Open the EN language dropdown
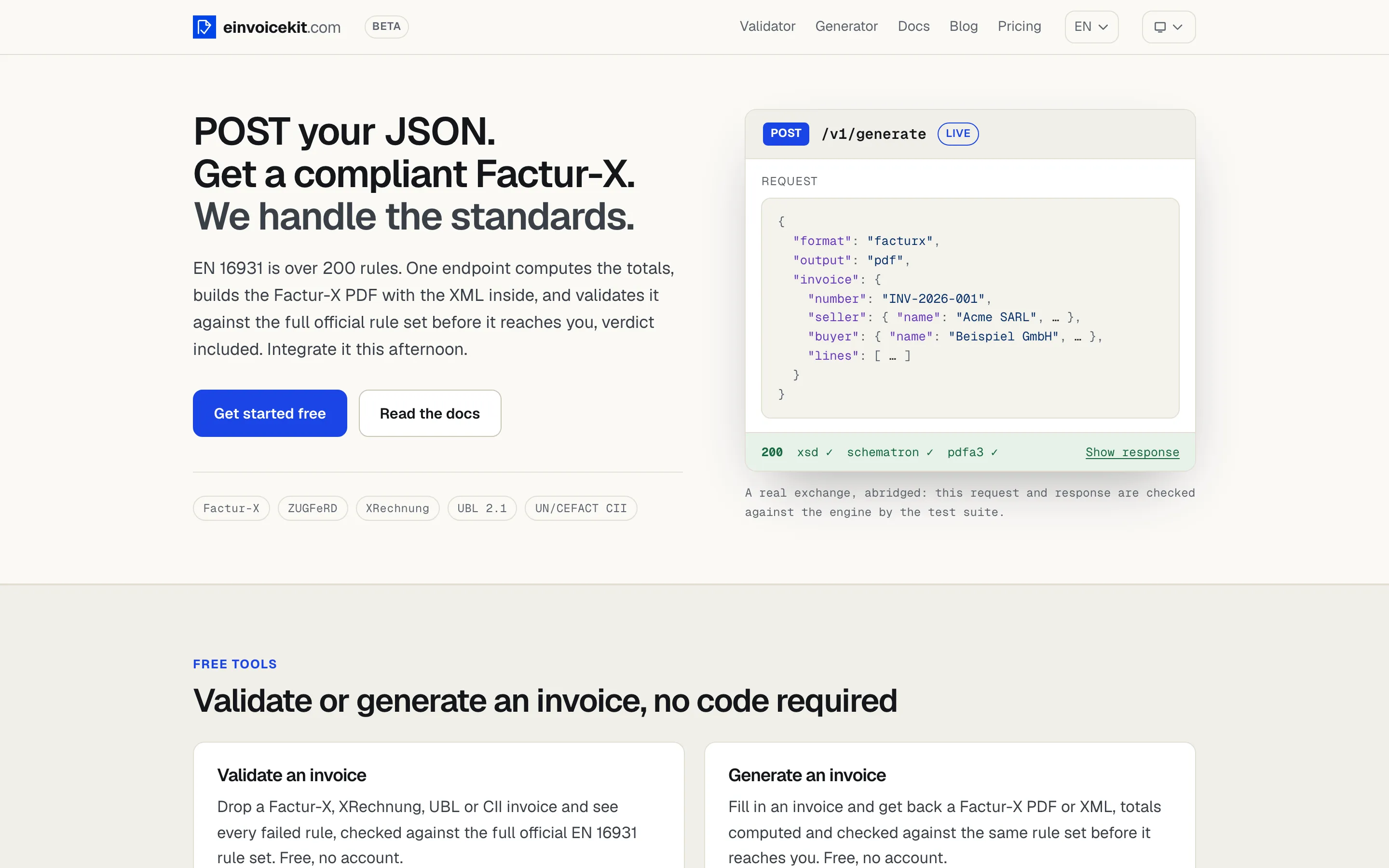 [x=1091, y=27]
